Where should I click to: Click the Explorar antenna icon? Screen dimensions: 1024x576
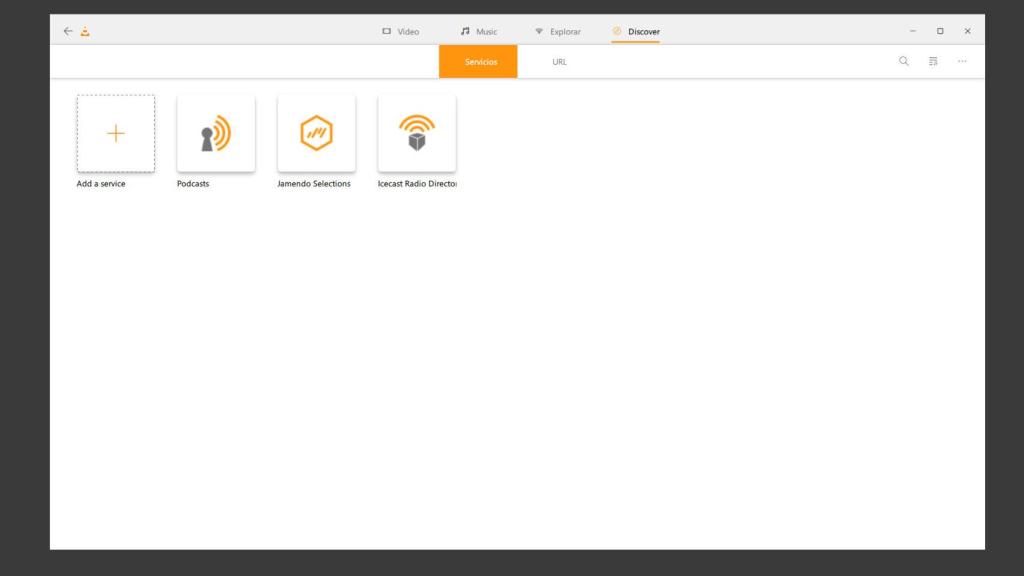(x=538, y=31)
